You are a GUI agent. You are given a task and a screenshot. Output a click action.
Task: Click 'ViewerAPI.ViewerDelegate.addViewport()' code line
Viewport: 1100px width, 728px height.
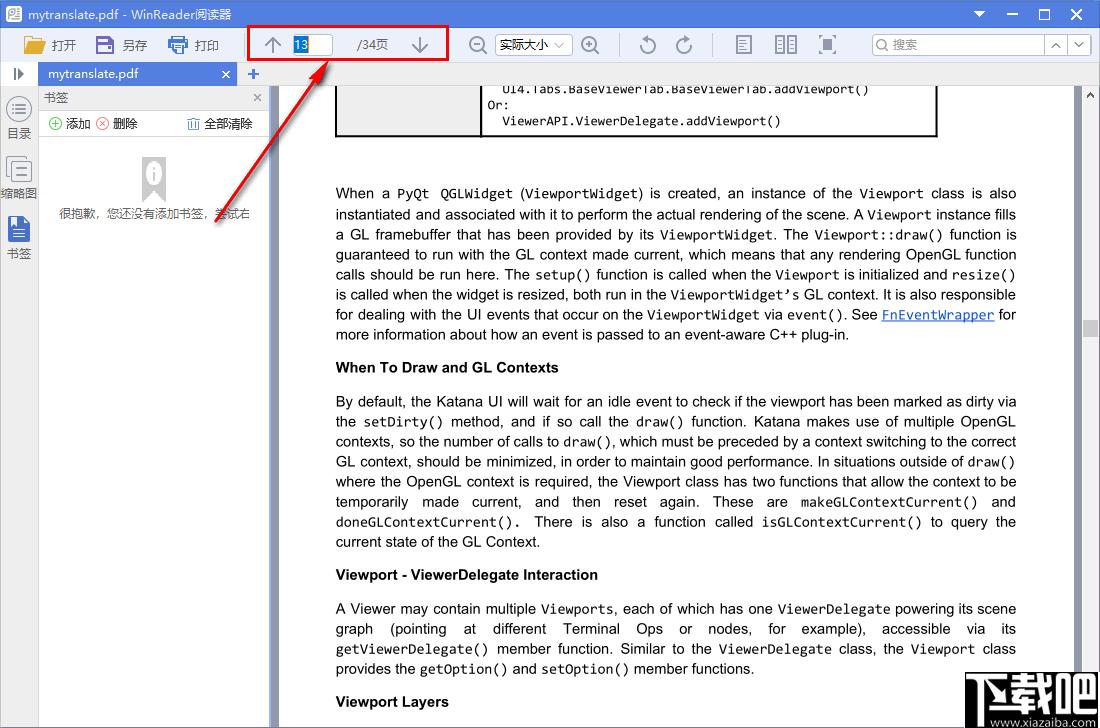[641, 121]
